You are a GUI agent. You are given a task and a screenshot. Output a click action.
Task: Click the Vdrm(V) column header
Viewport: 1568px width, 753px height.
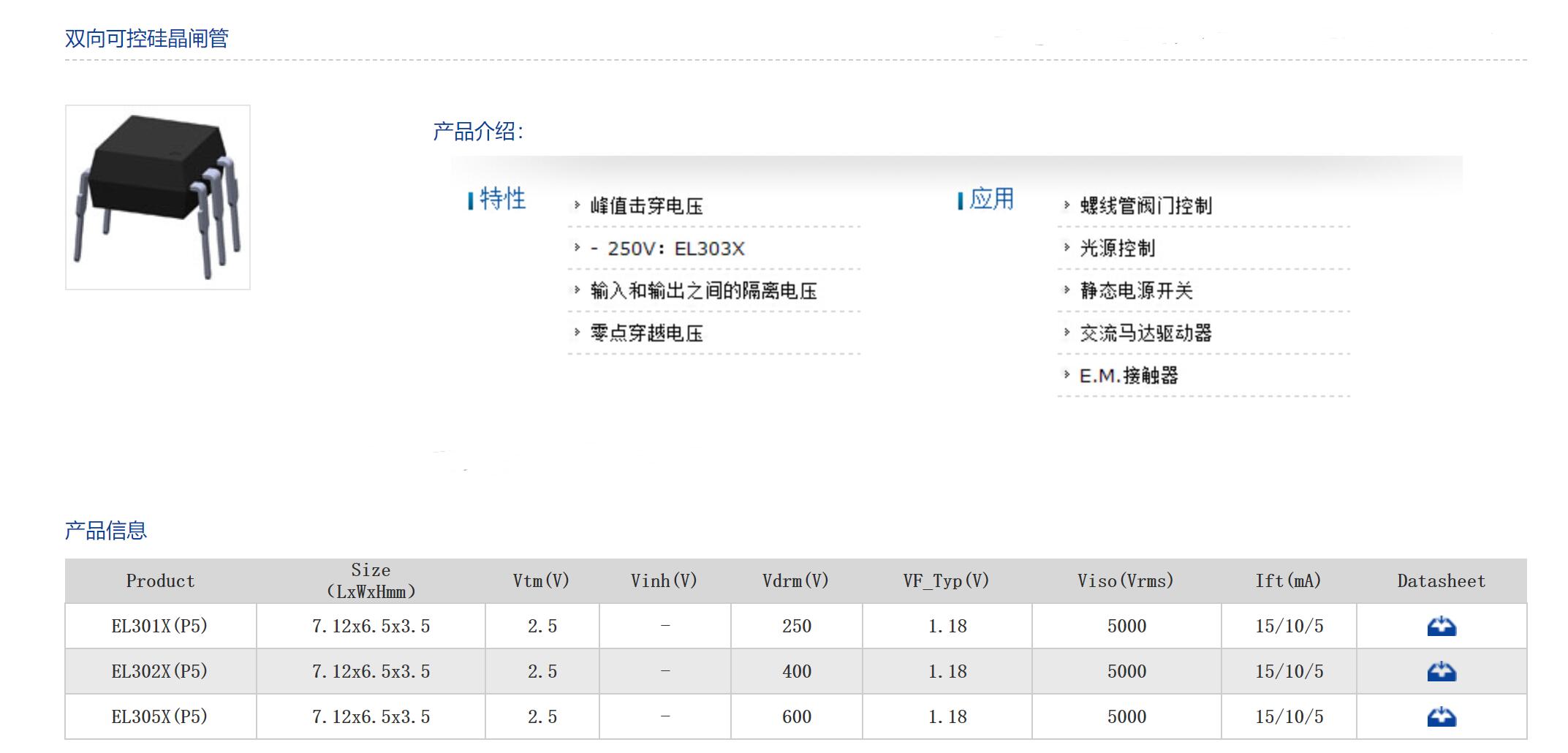pos(795,581)
